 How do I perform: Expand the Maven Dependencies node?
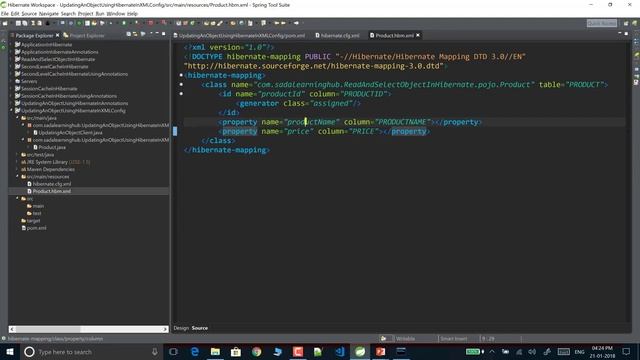pyautogui.click(x=17, y=169)
